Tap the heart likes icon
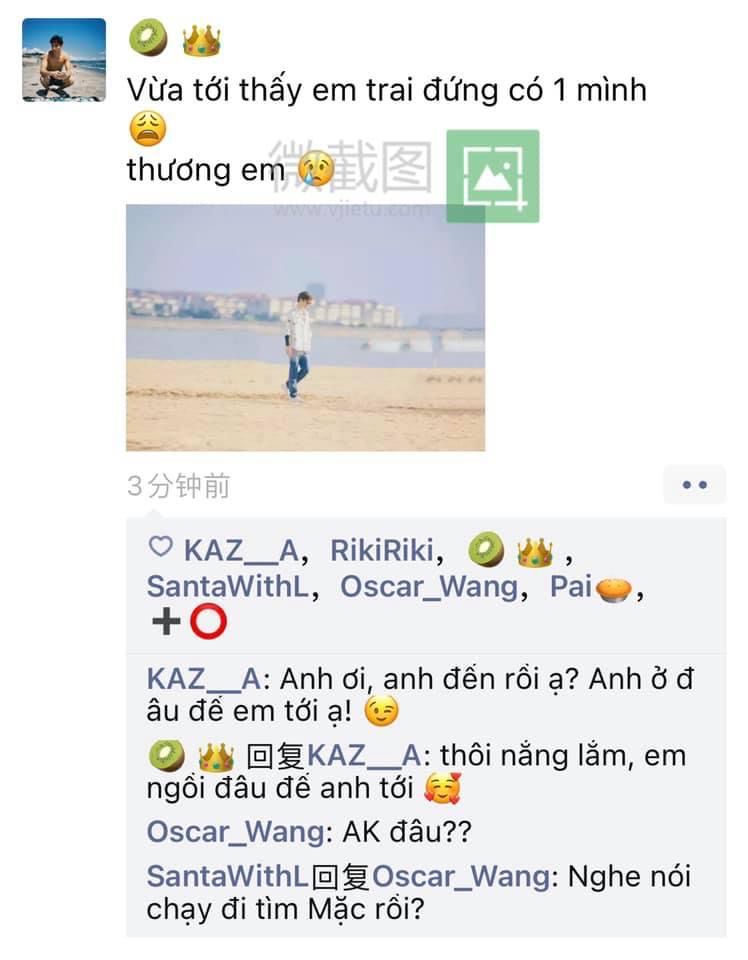748x960 pixels. click(x=161, y=546)
